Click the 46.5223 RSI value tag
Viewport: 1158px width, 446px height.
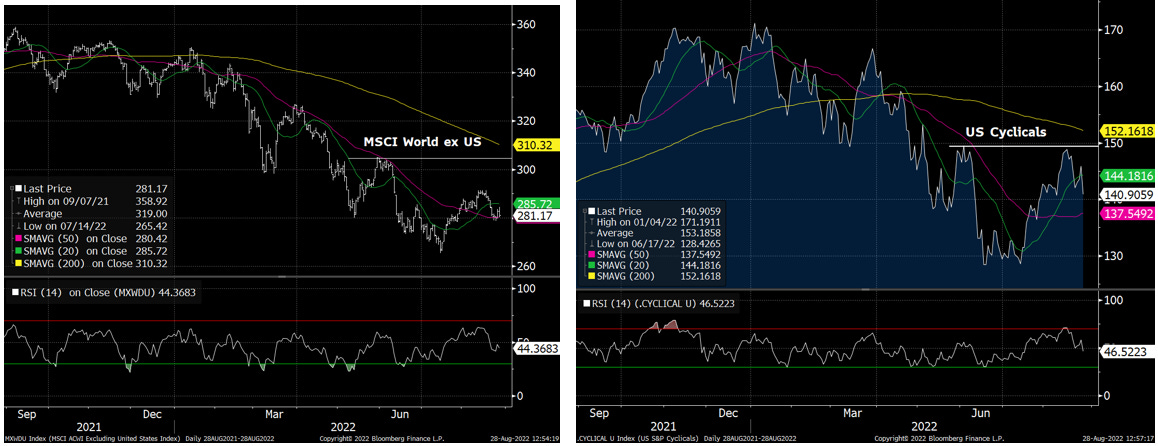click(x=1127, y=354)
